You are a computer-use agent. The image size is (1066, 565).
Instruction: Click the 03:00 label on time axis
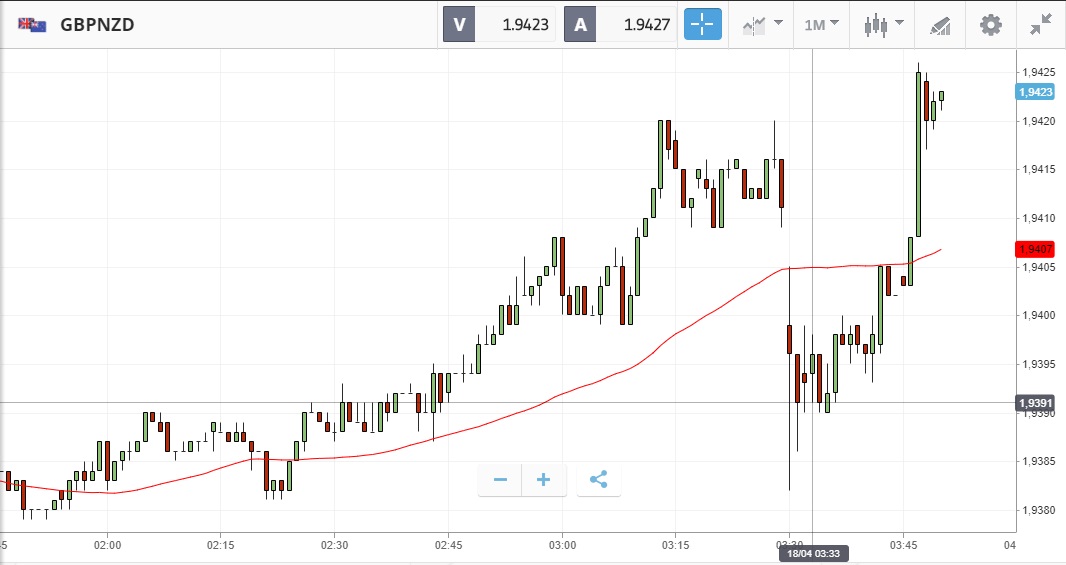pyautogui.click(x=562, y=545)
